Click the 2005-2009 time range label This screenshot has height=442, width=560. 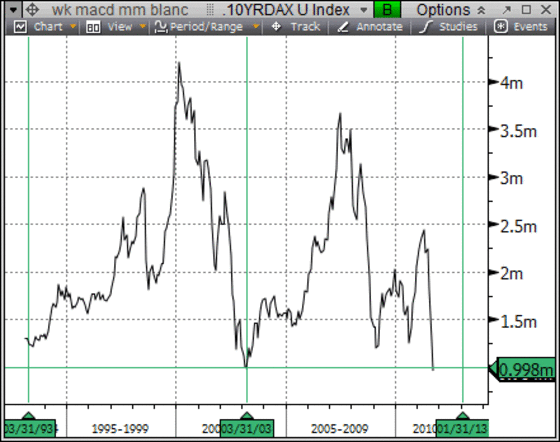pyautogui.click(x=340, y=428)
